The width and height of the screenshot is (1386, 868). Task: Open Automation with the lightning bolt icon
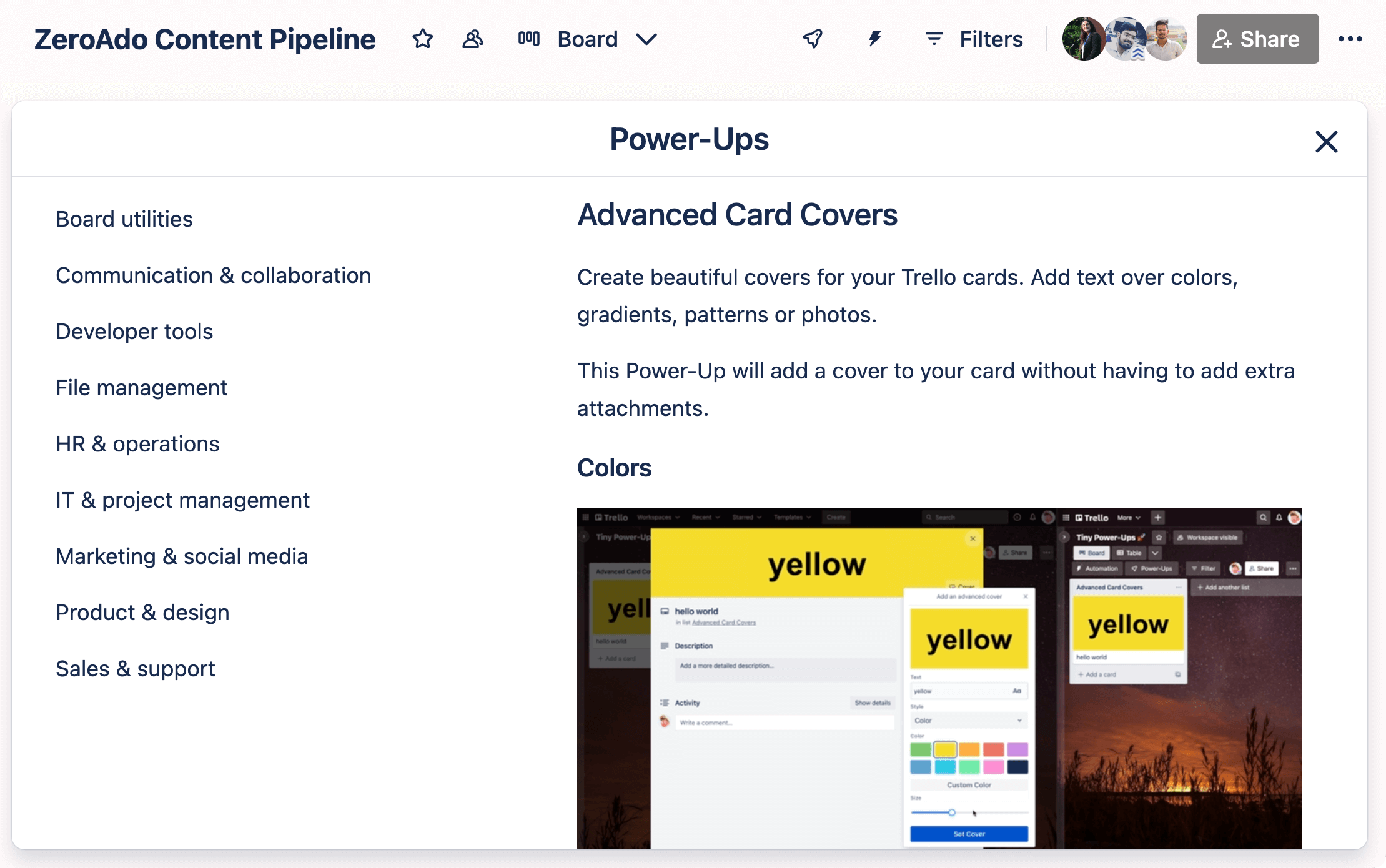click(x=873, y=39)
